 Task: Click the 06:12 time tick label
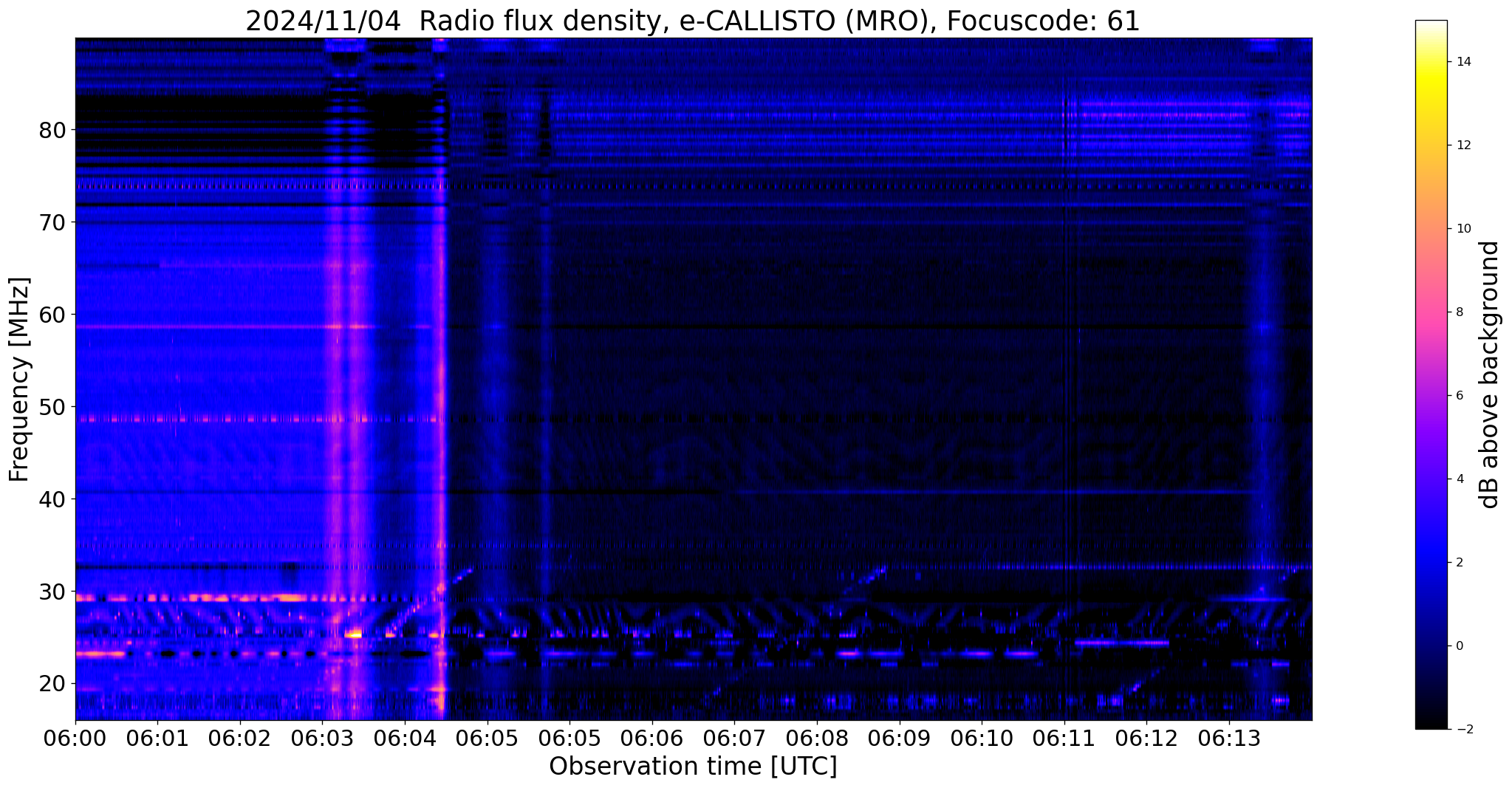click(1146, 739)
